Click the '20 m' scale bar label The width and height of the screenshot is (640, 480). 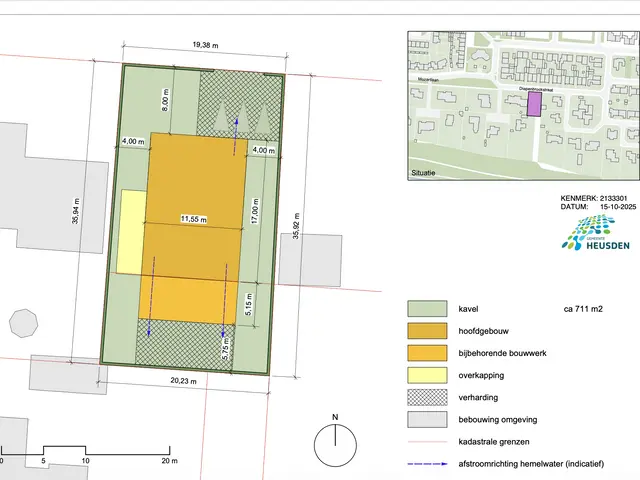tap(169, 461)
